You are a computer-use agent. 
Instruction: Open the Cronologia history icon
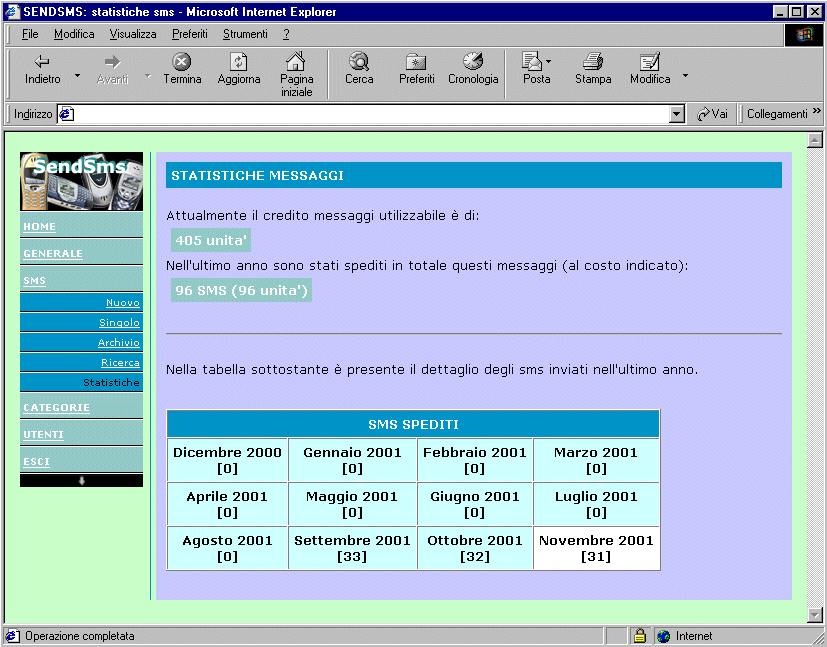[473, 61]
